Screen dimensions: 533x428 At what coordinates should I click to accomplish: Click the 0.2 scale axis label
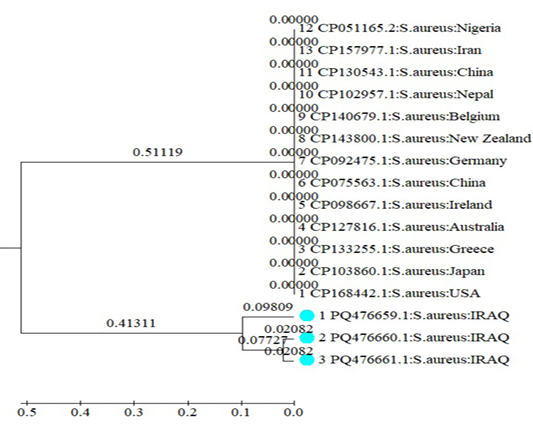click(x=187, y=412)
